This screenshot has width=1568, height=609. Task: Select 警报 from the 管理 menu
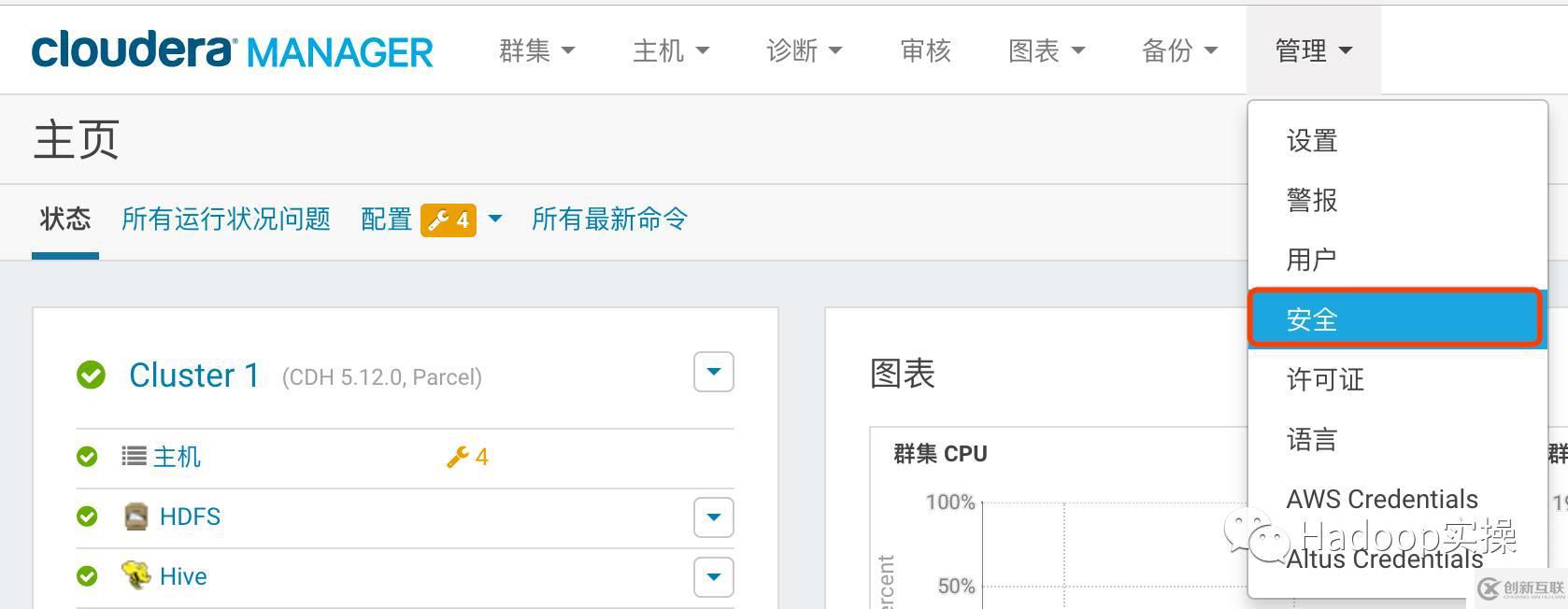(x=1397, y=200)
